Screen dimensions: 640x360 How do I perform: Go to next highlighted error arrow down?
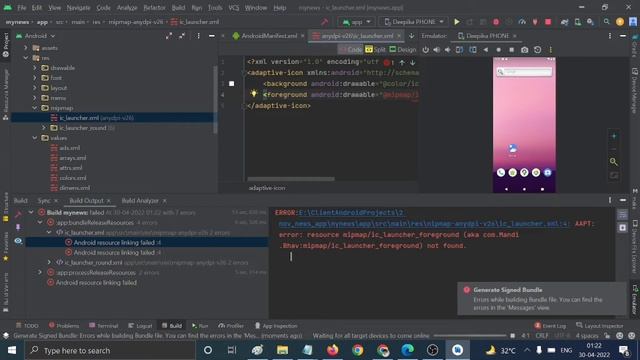coord(413,62)
